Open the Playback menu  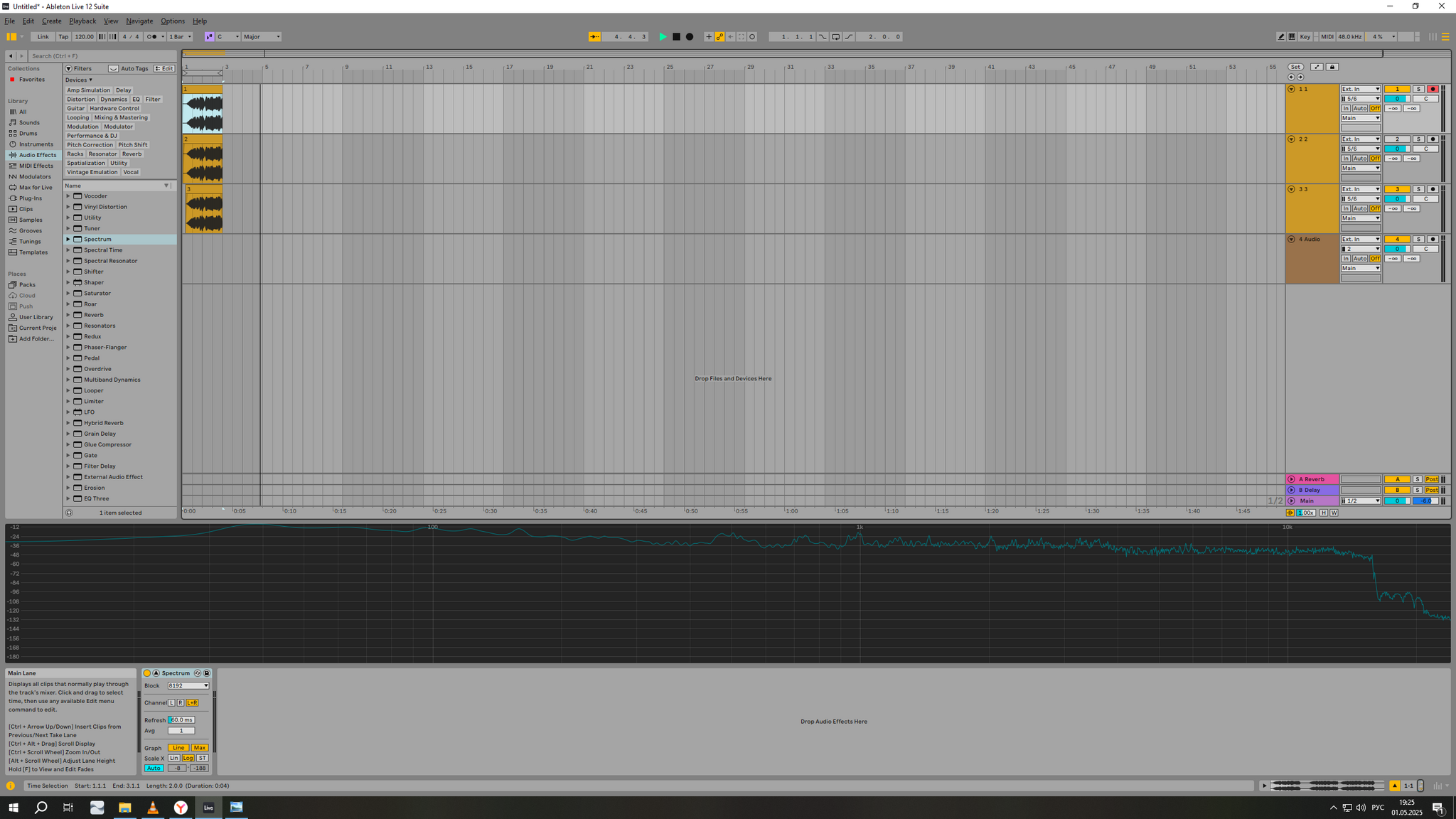(82, 21)
